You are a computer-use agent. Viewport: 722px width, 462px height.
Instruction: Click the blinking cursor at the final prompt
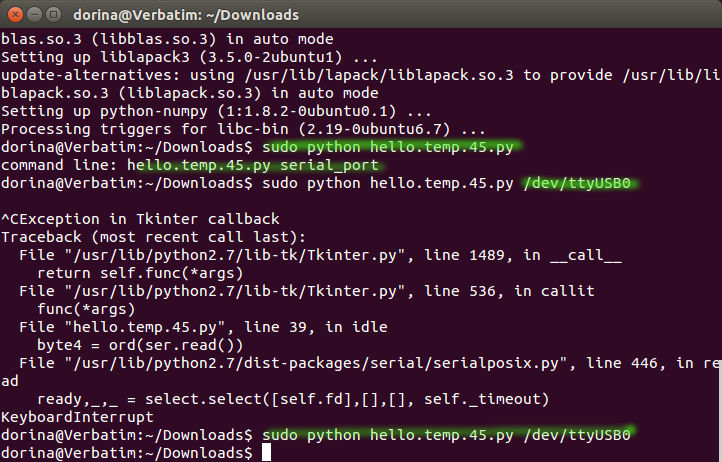click(x=266, y=452)
